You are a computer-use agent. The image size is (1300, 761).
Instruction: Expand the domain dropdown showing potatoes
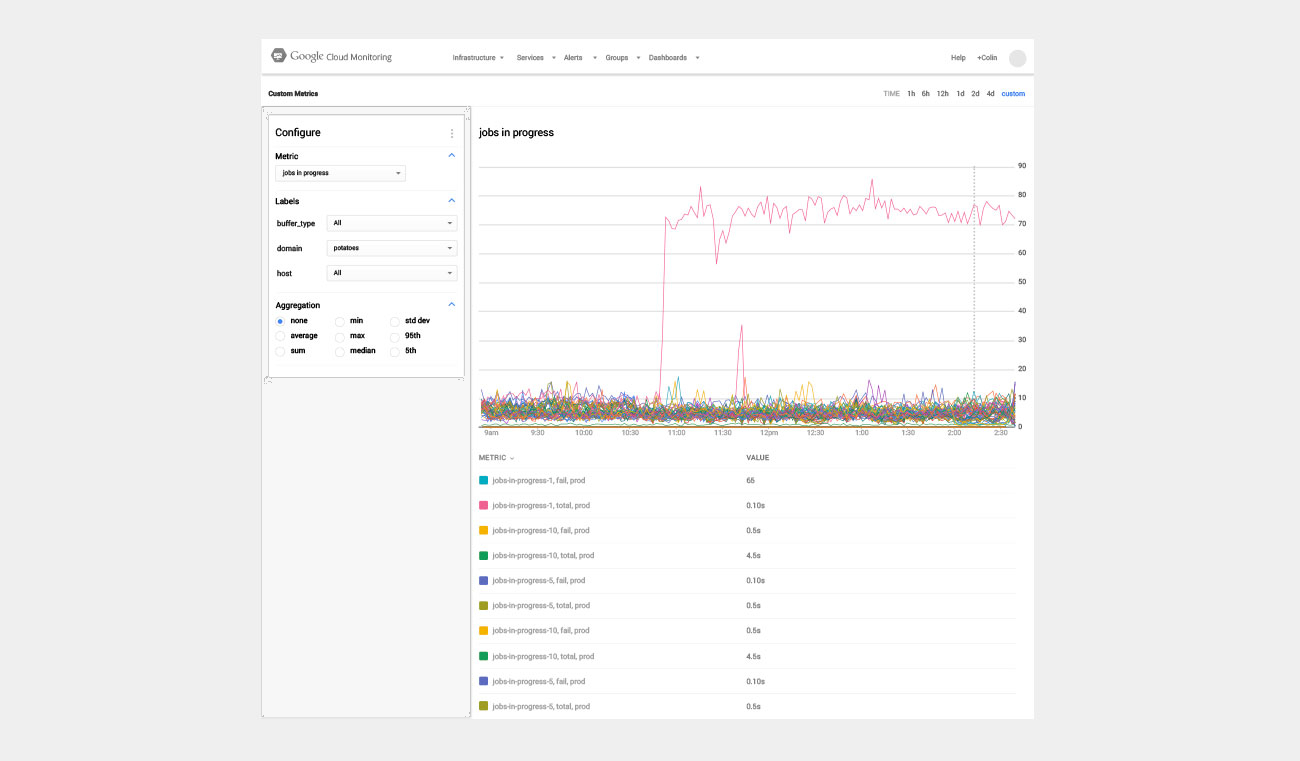tap(392, 248)
